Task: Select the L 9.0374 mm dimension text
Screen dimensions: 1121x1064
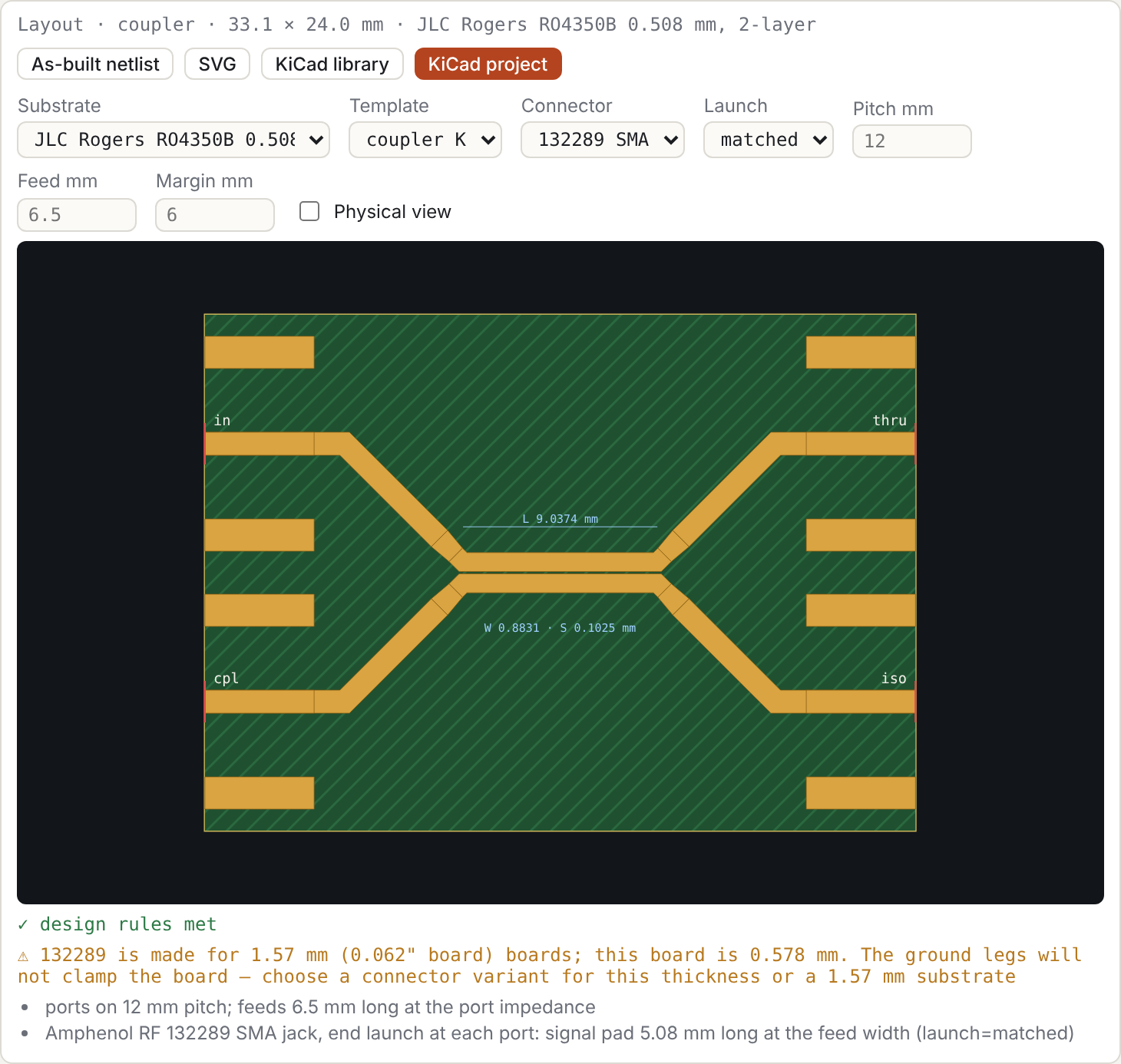Action: click(560, 519)
